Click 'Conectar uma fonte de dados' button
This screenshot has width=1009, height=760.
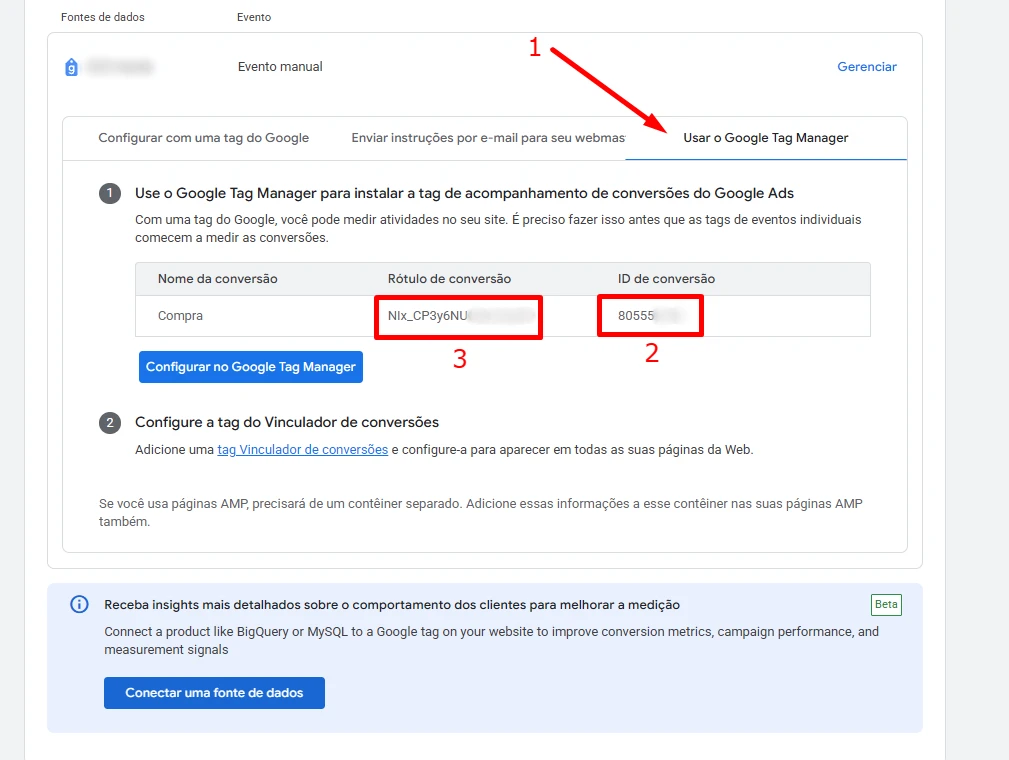coord(214,692)
